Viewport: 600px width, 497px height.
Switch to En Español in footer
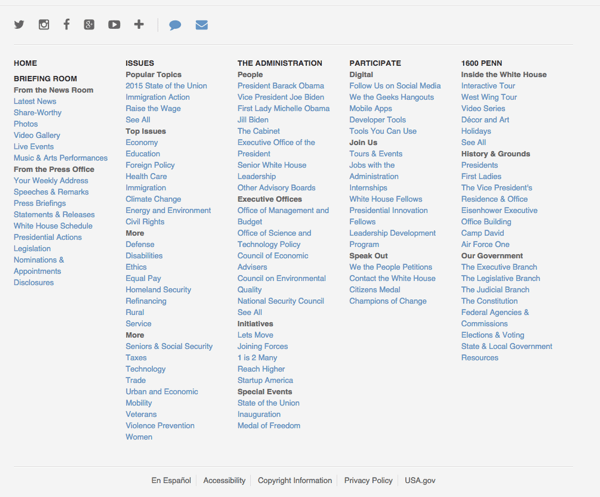tap(171, 480)
